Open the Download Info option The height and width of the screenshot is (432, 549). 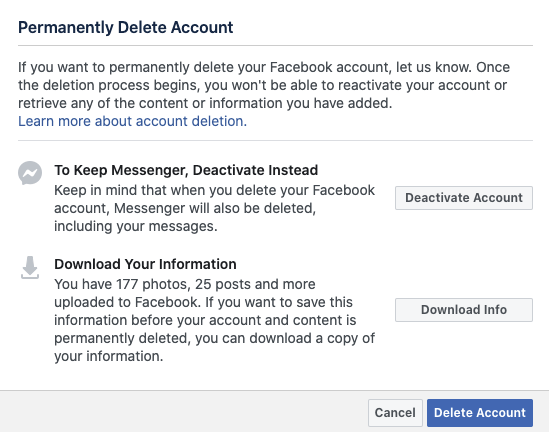click(x=464, y=310)
